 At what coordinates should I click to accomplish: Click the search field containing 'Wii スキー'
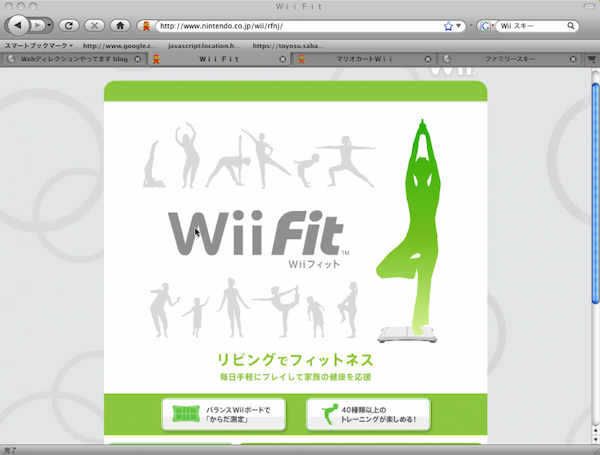click(532, 26)
